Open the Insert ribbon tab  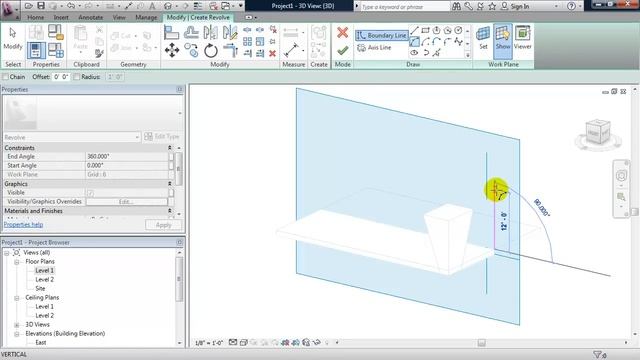[61, 18]
